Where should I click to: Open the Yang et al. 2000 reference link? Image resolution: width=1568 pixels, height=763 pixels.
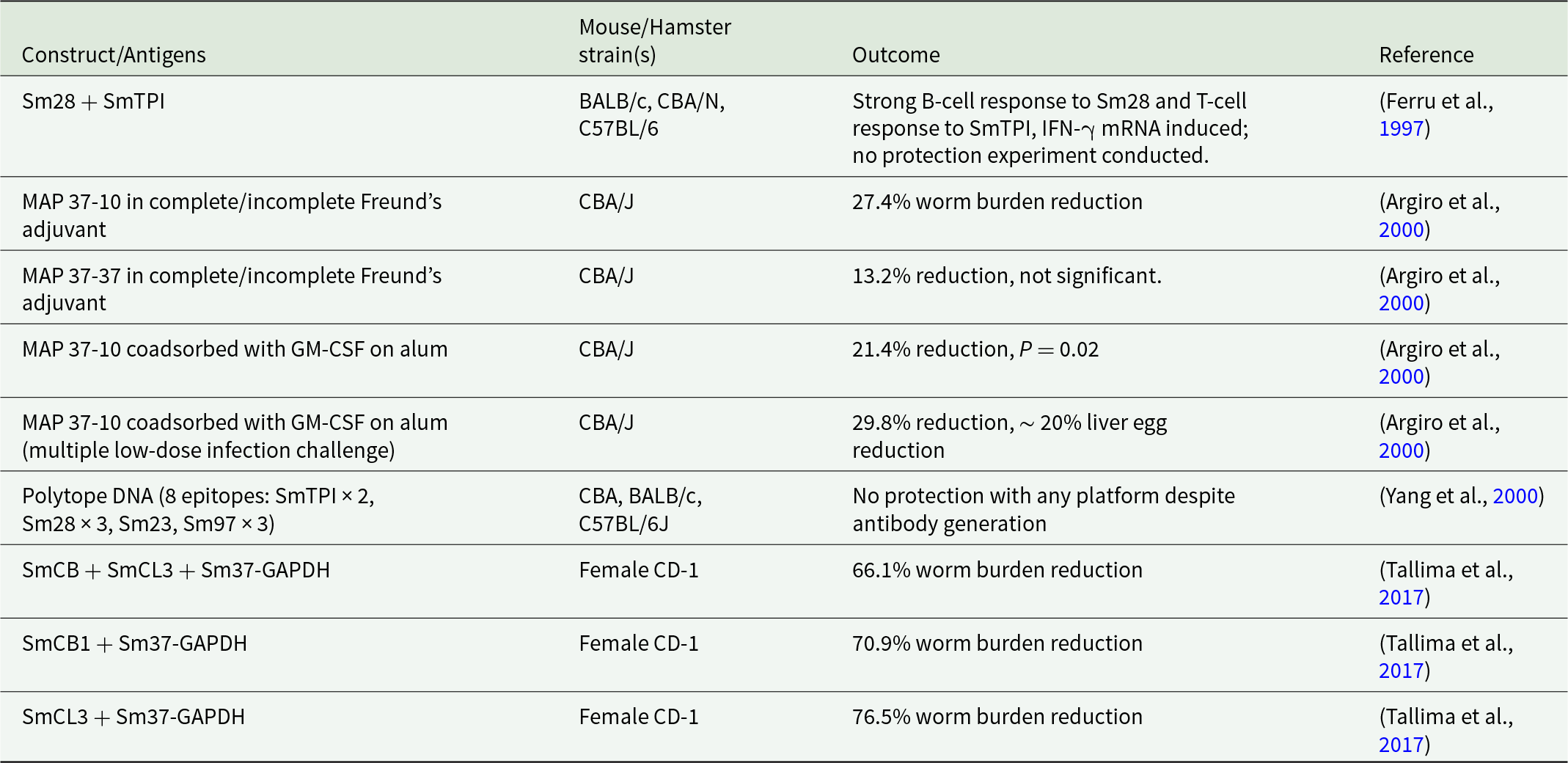click(x=1515, y=496)
